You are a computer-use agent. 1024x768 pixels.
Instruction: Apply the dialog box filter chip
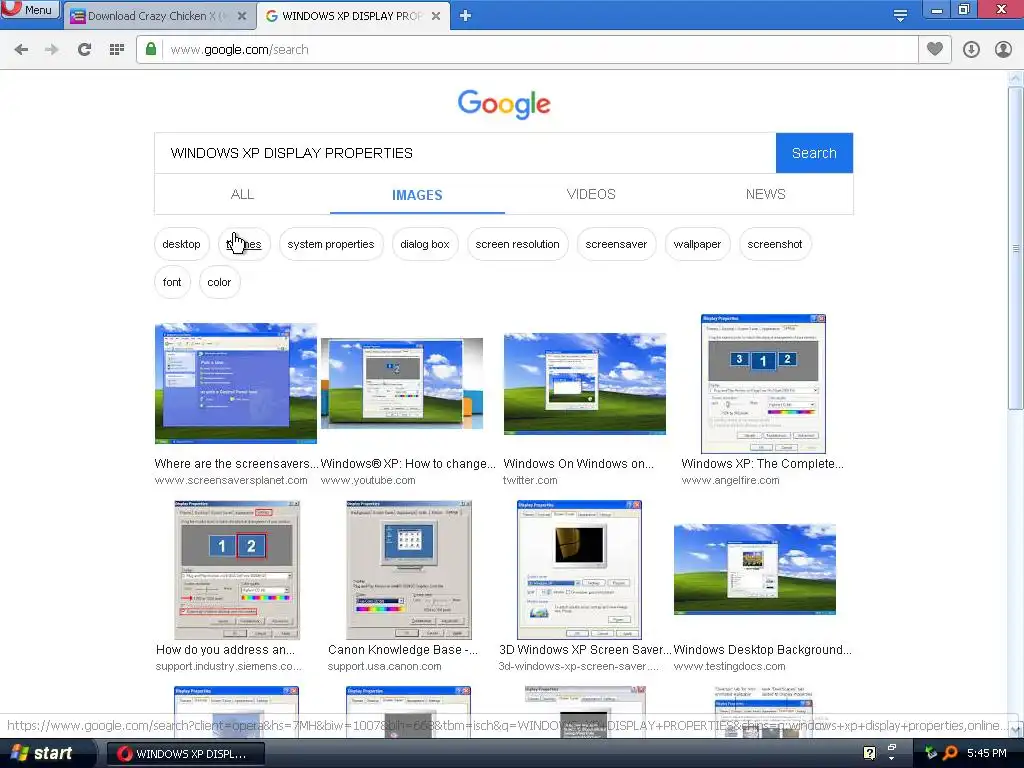click(x=425, y=244)
